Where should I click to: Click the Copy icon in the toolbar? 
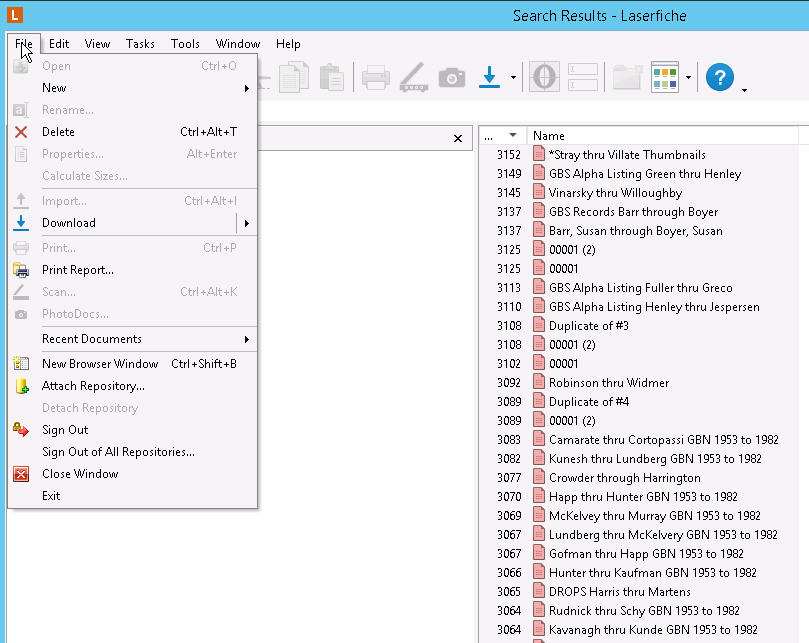click(x=294, y=77)
